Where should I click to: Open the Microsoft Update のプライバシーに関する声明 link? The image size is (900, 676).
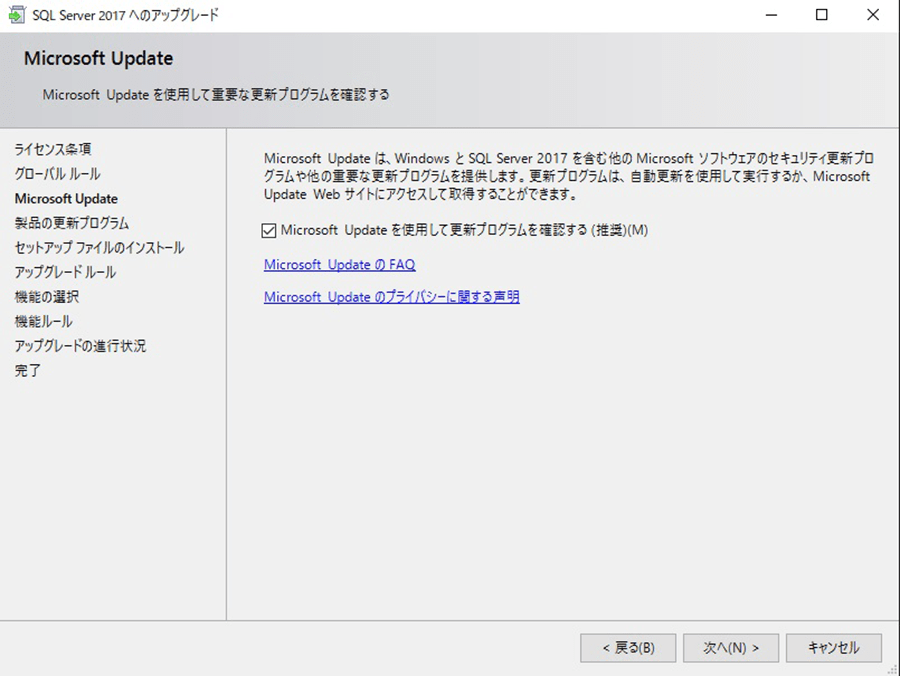[391, 297]
